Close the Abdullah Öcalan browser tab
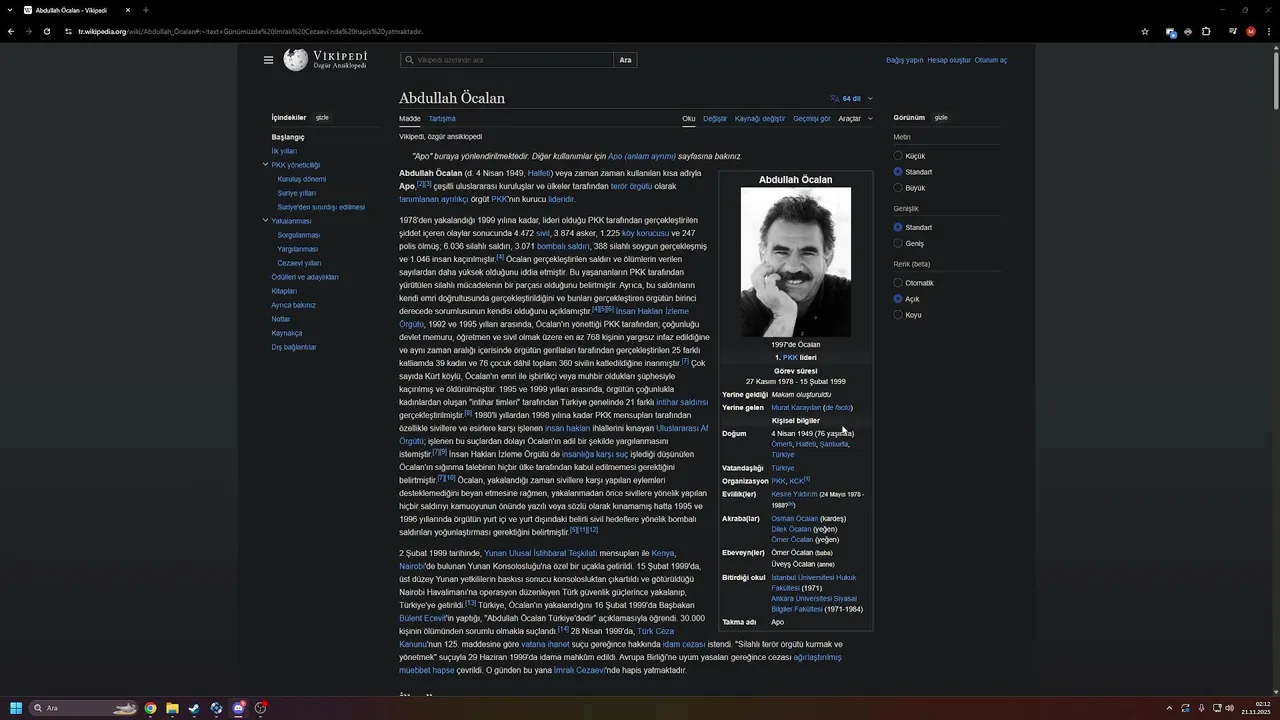 tap(128, 10)
